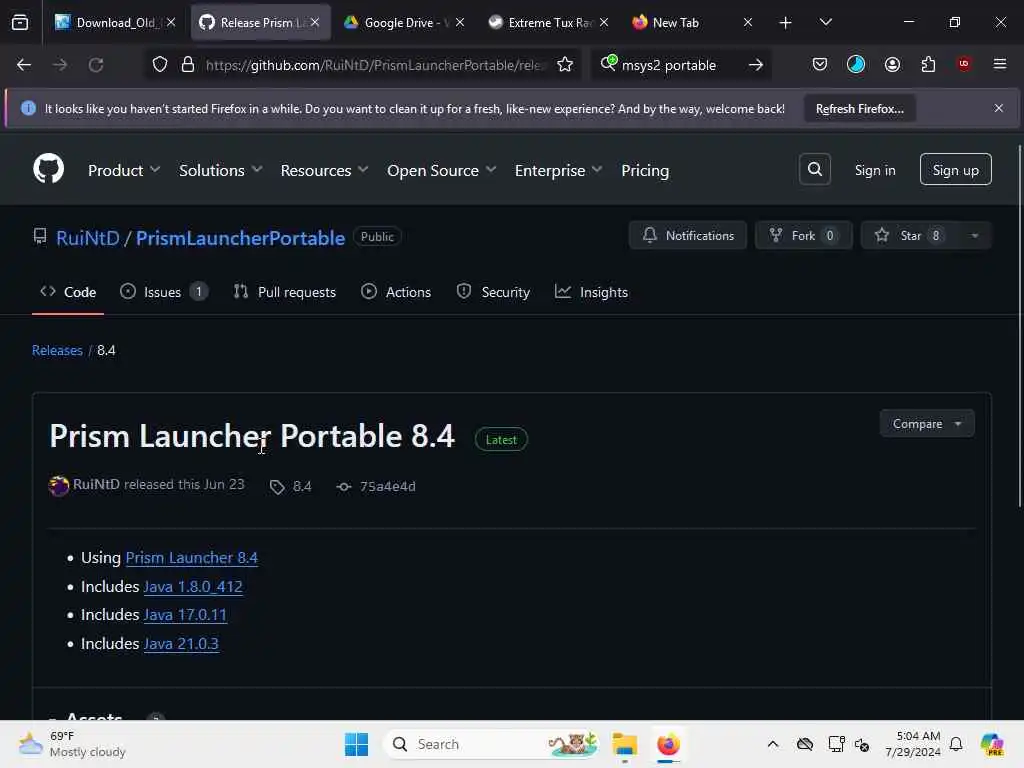Star the PrismLauncherPortable repository
This screenshot has width=1024, height=768.
910,236
